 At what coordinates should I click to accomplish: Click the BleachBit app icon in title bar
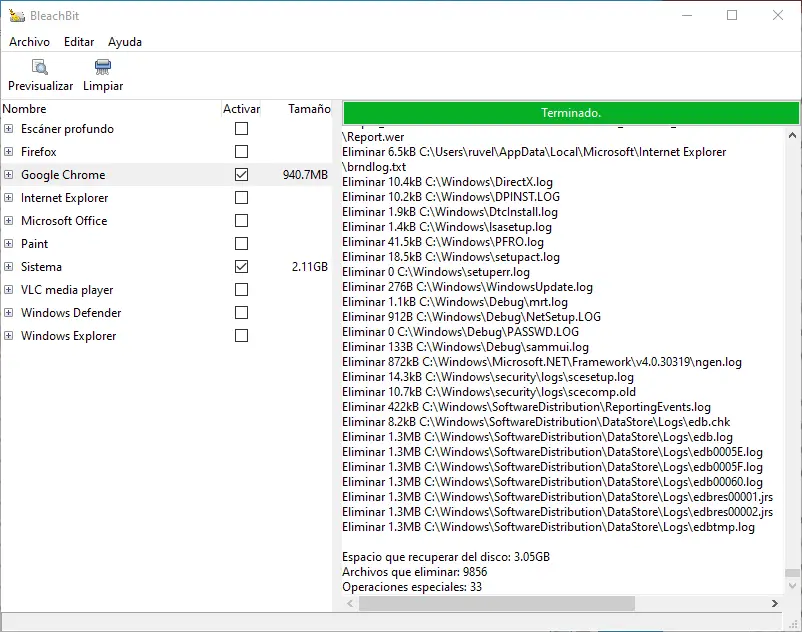pyautogui.click(x=17, y=15)
